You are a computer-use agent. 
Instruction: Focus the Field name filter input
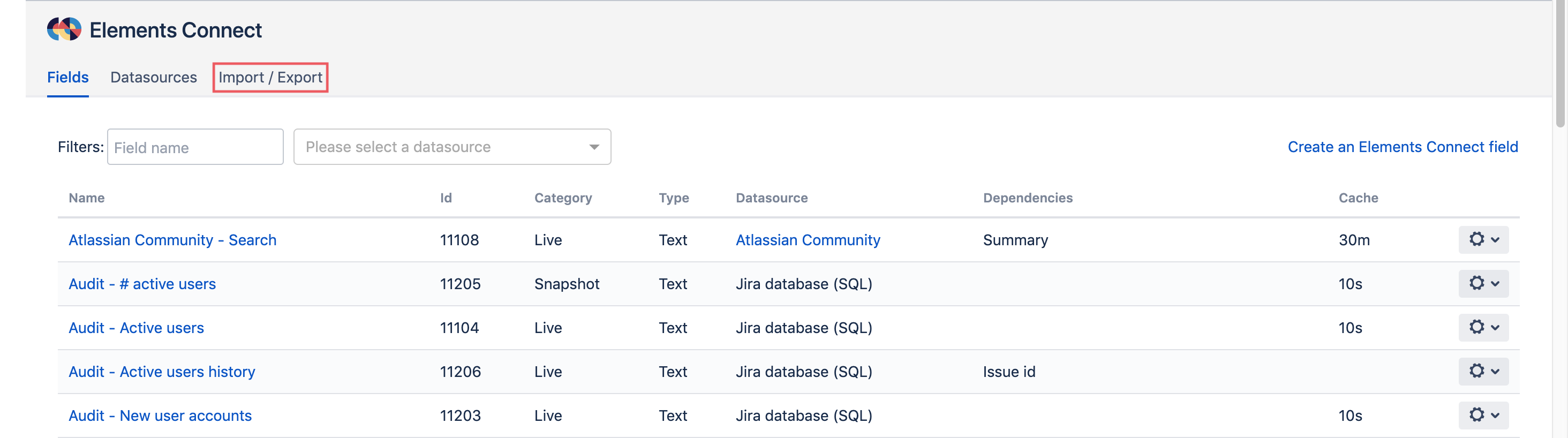click(195, 147)
